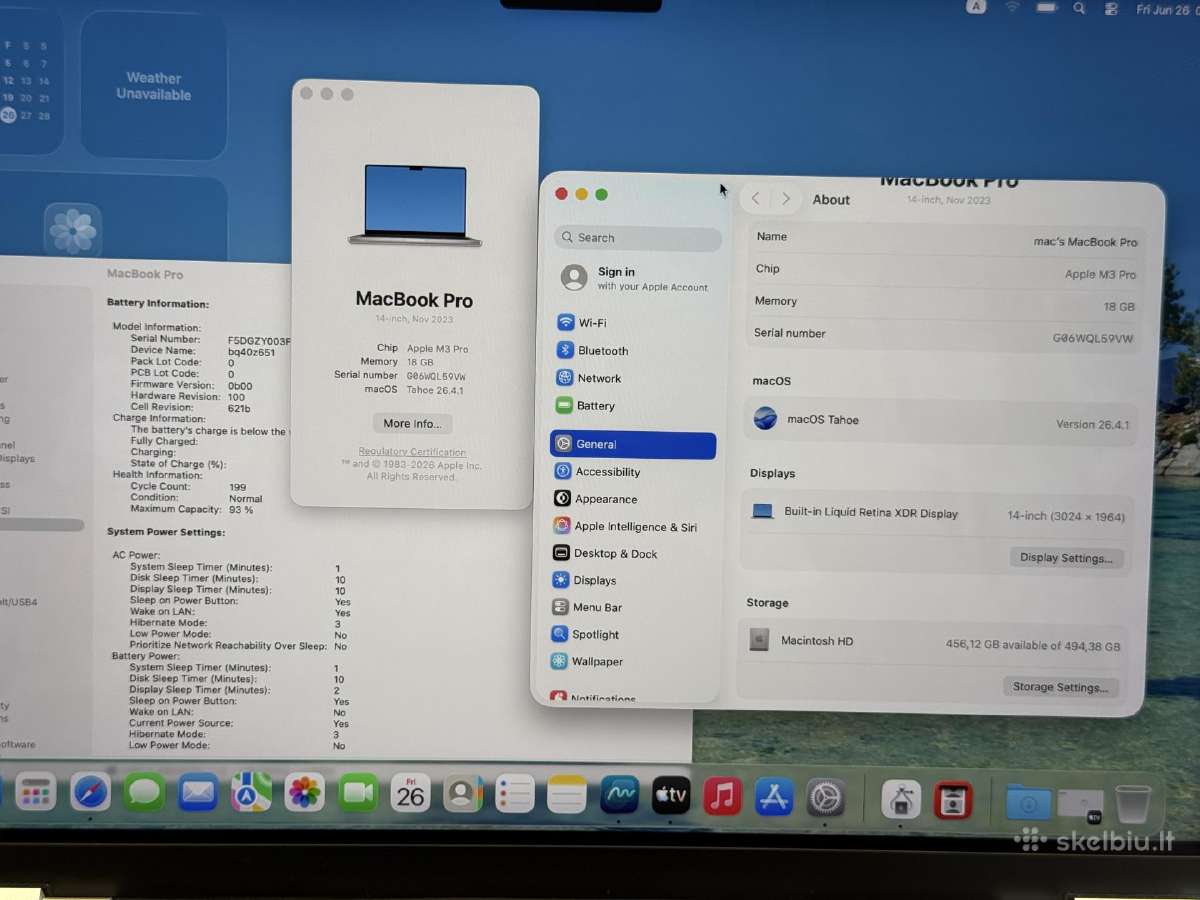
Task: Launch Freeform from the Dock
Action: click(x=619, y=795)
